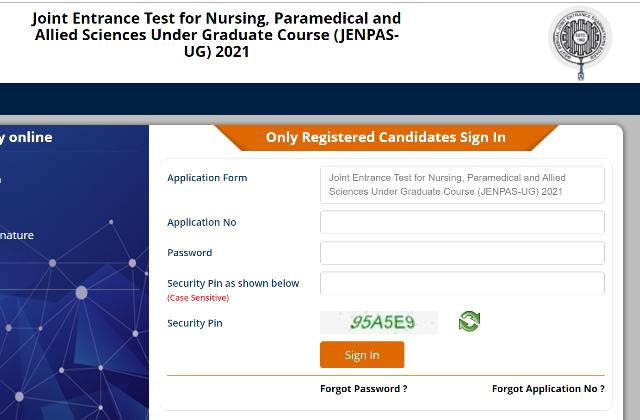Click the red Case Sensitive note
640x420 pixels.
tap(198, 298)
